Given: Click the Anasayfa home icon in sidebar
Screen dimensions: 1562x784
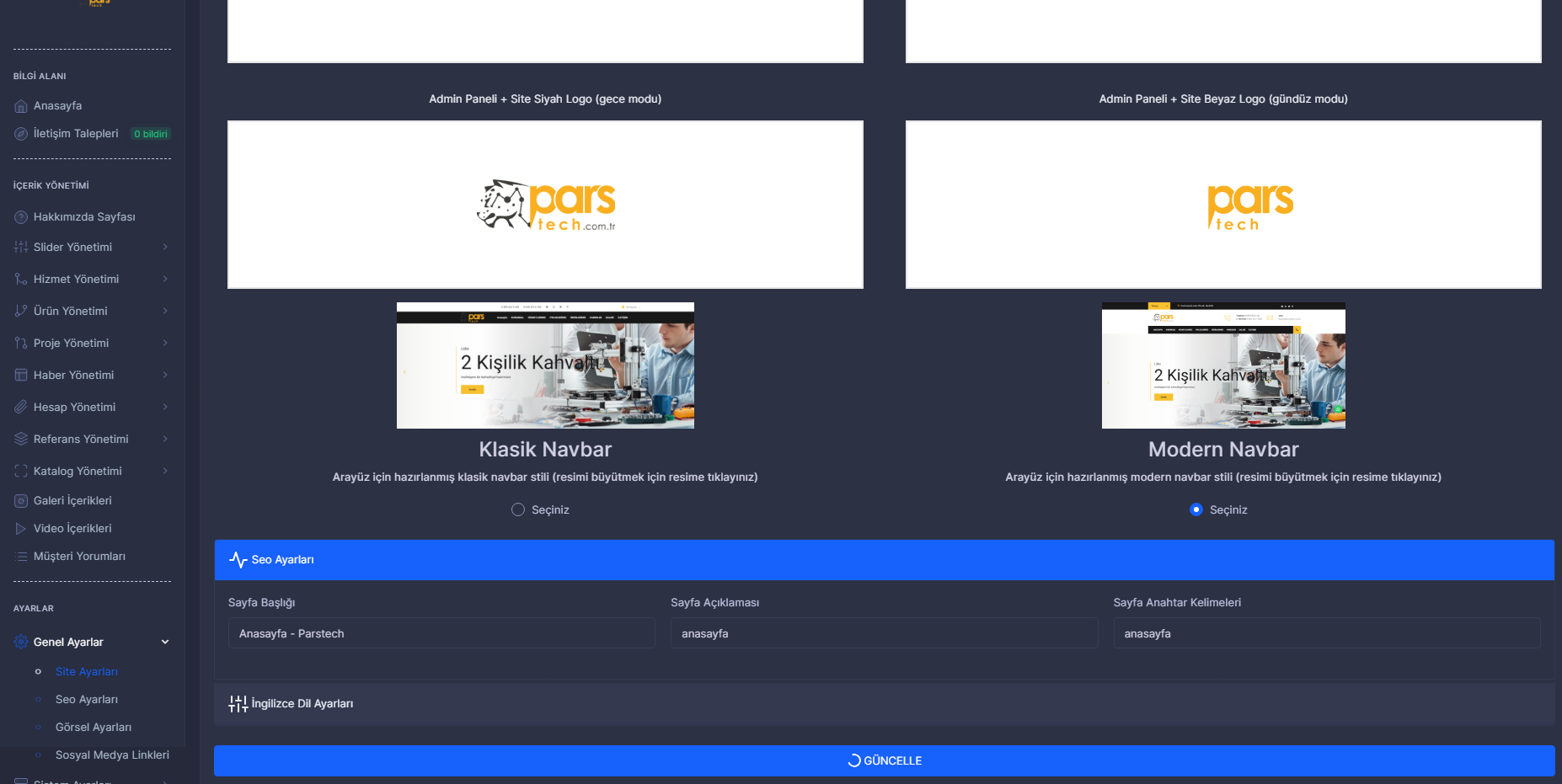Looking at the screenshot, I should click(x=21, y=106).
